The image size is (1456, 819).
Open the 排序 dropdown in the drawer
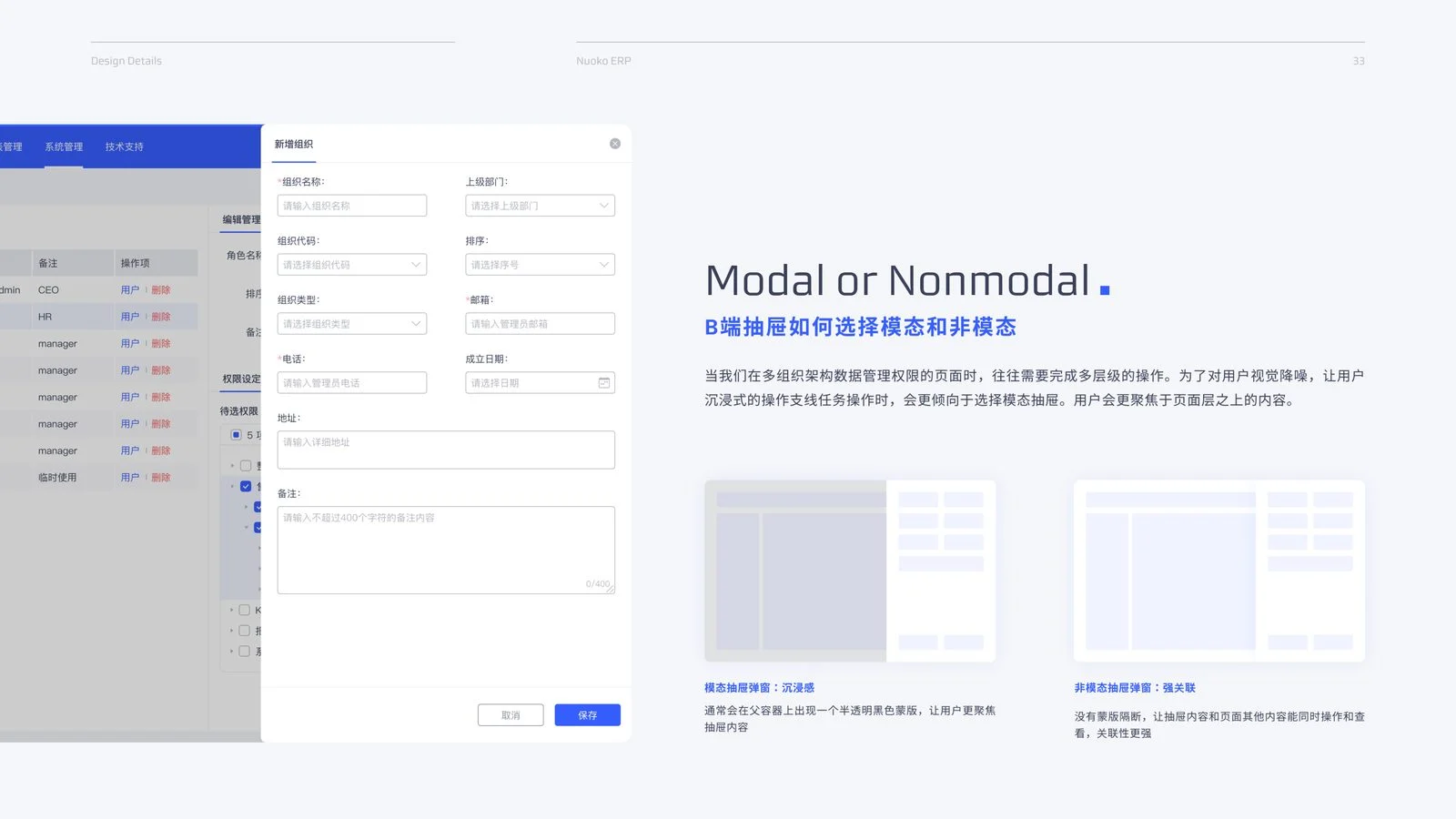point(540,265)
